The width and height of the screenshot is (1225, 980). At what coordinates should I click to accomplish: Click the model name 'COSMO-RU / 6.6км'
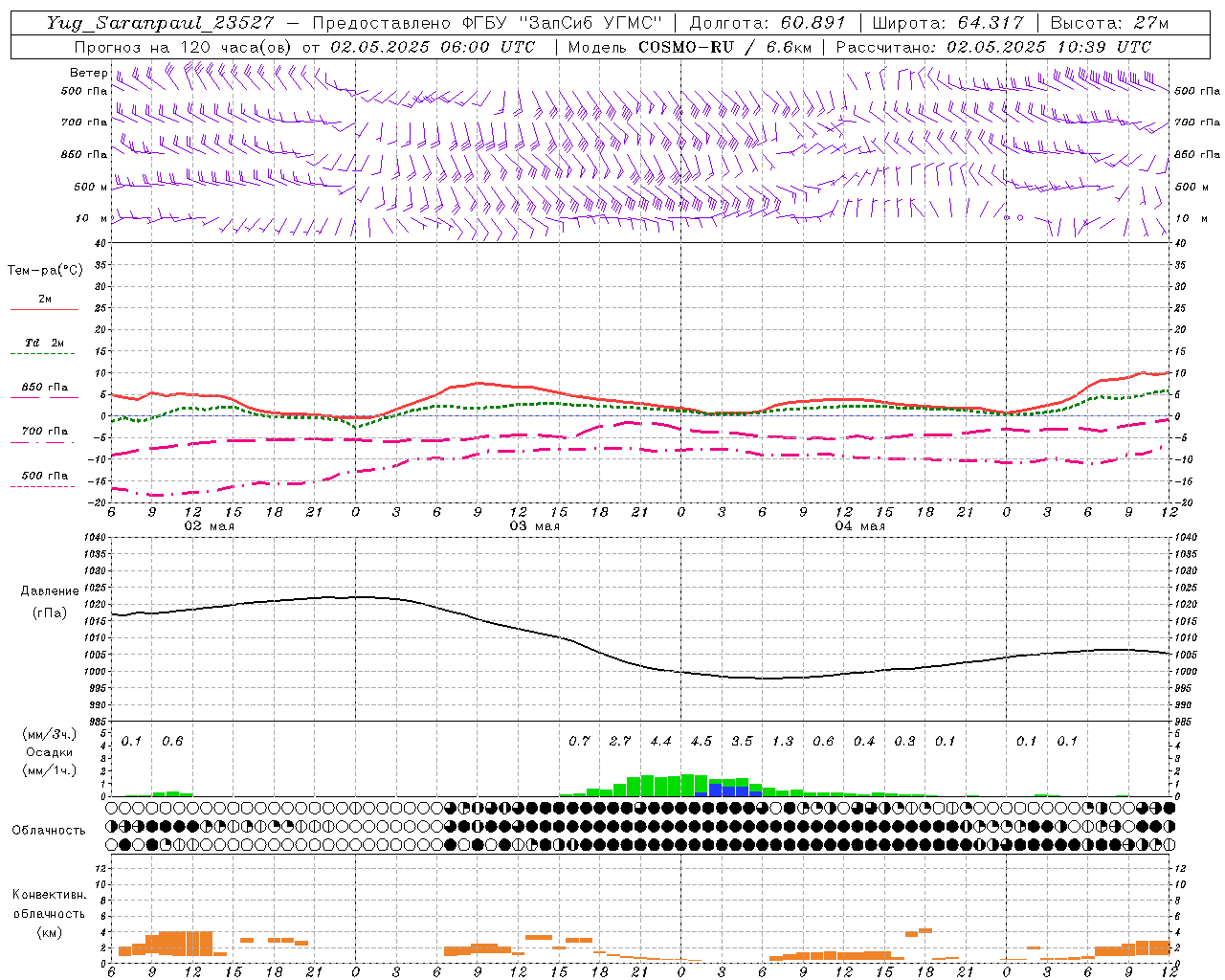[726, 47]
